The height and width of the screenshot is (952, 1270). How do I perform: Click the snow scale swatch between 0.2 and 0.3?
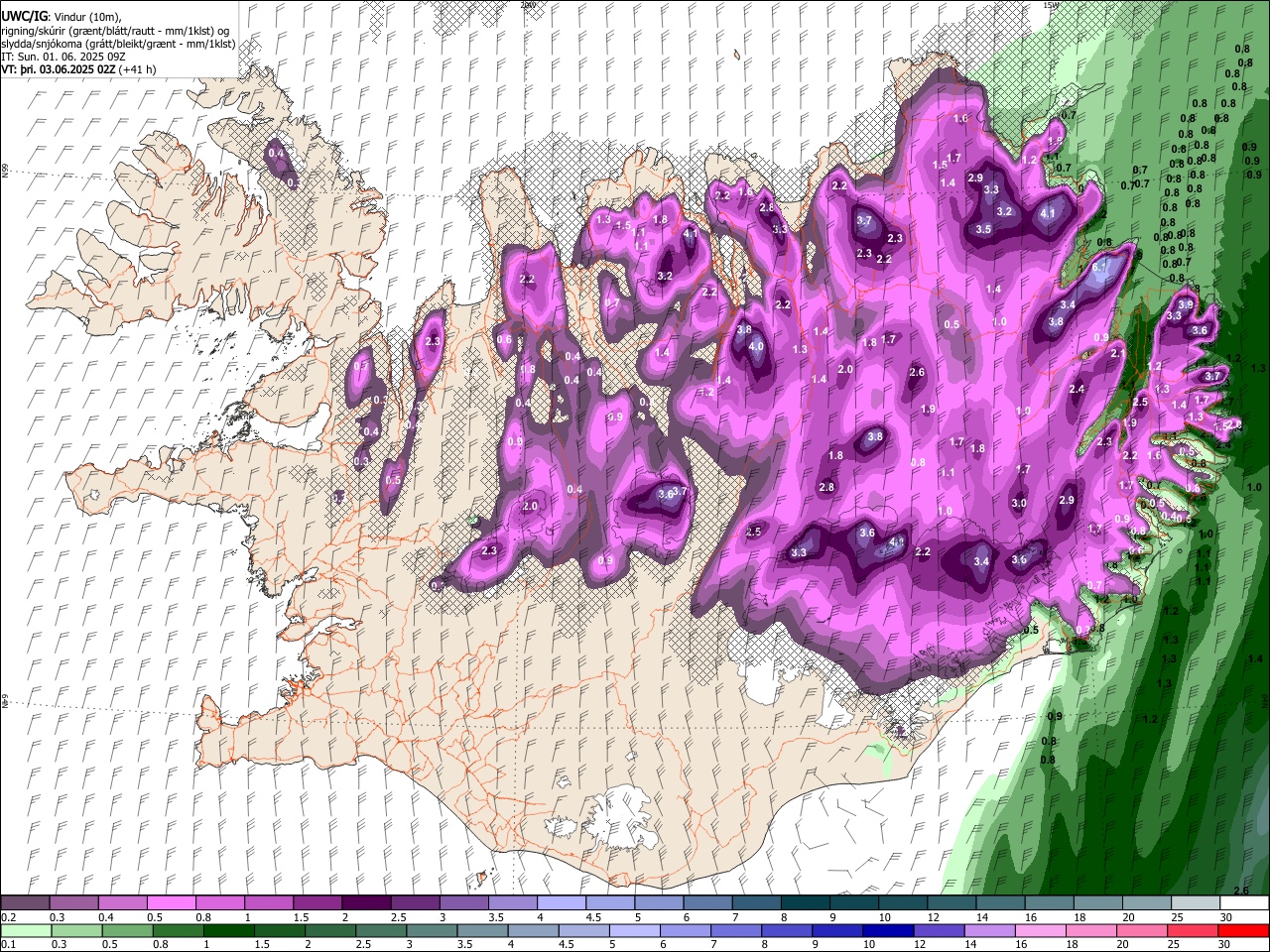pyautogui.click(x=26, y=903)
